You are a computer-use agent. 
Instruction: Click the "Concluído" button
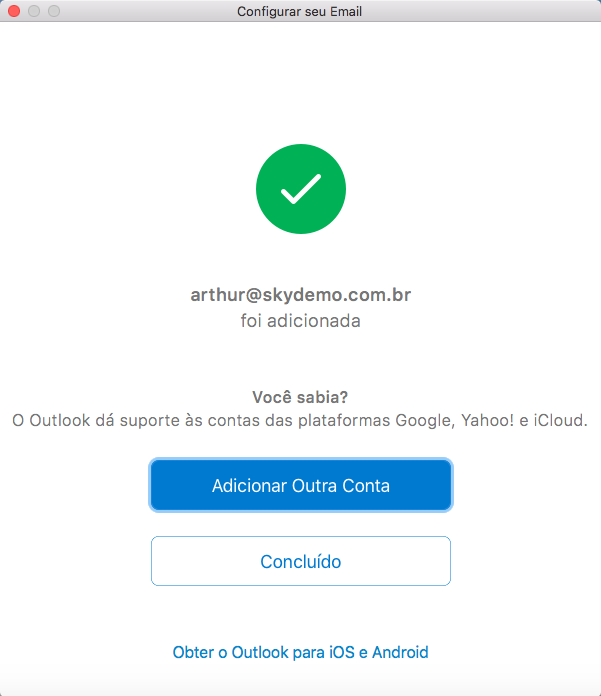301,561
